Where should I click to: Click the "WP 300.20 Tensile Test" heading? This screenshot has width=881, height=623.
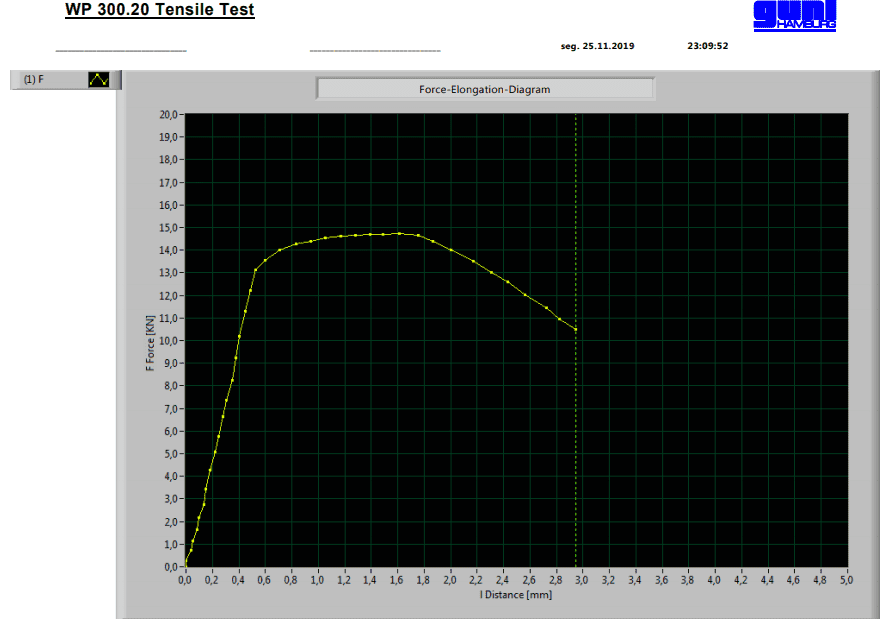pos(159,11)
